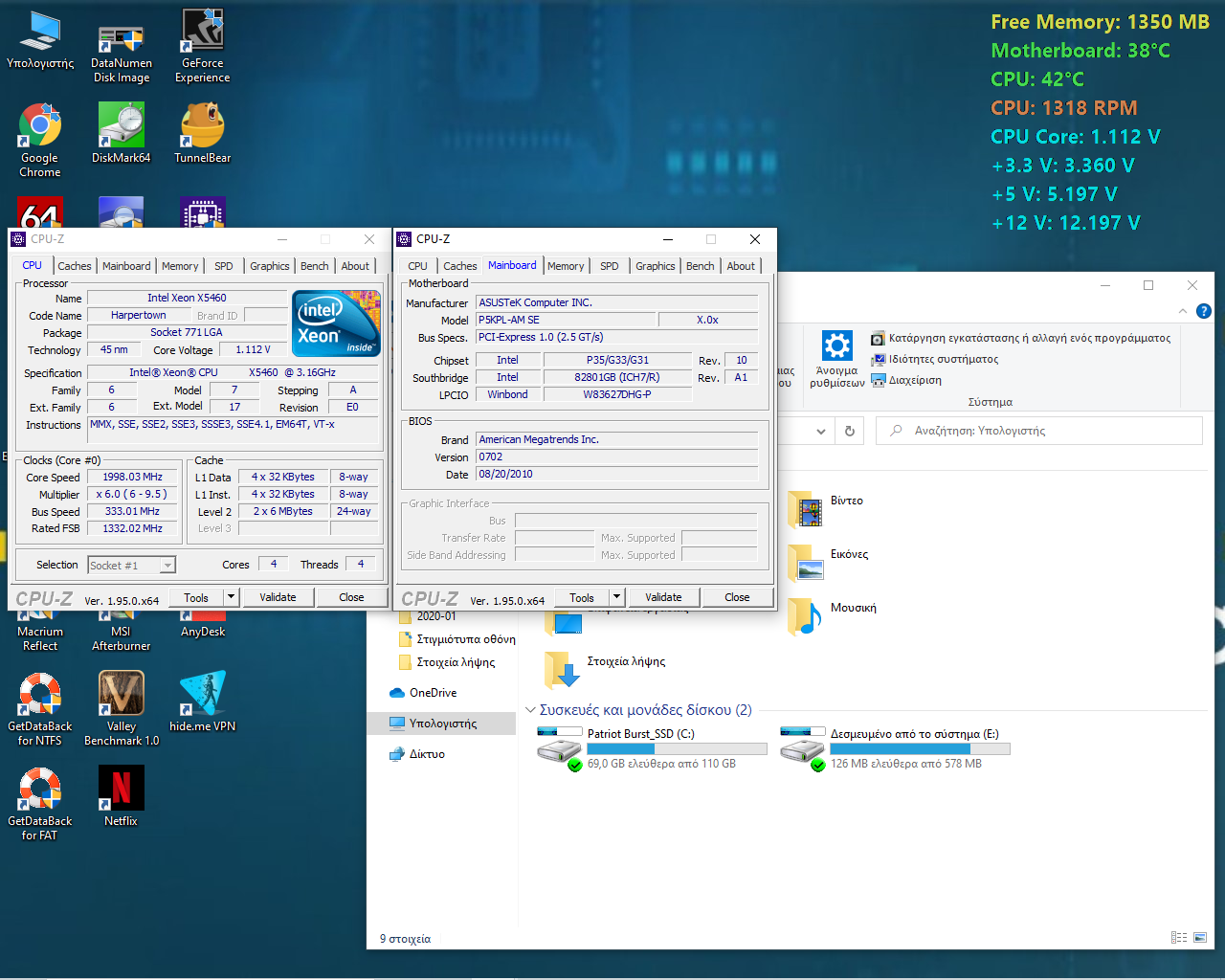Select Bench tab in left CPU-Z
1225x980 pixels.
tap(315, 266)
